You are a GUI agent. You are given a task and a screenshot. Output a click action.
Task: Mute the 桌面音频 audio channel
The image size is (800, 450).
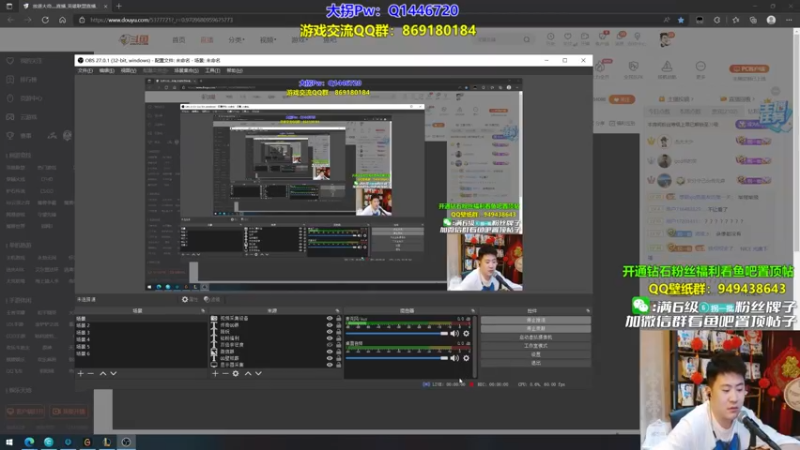(454, 358)
